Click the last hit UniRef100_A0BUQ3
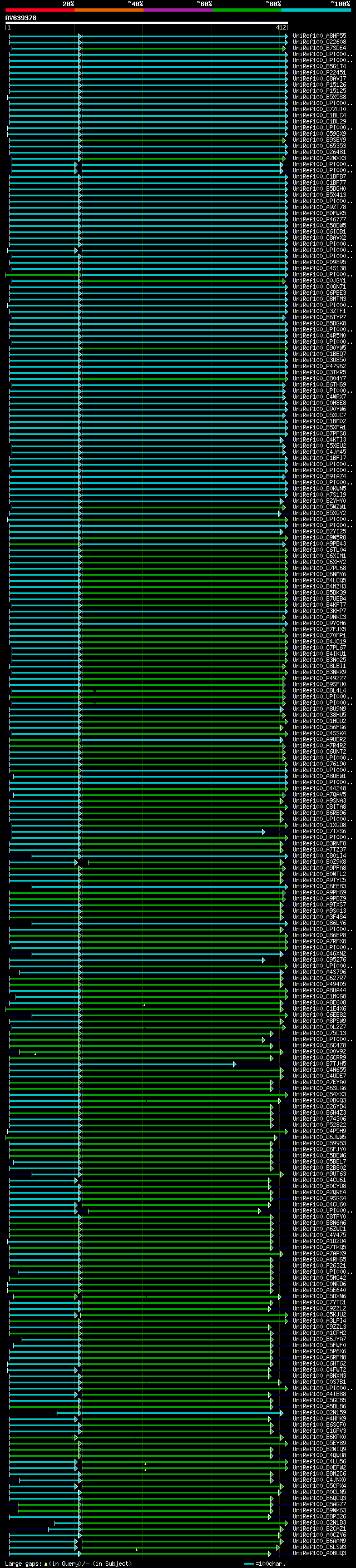The image size is (356, 1568). click(319, 1554)
